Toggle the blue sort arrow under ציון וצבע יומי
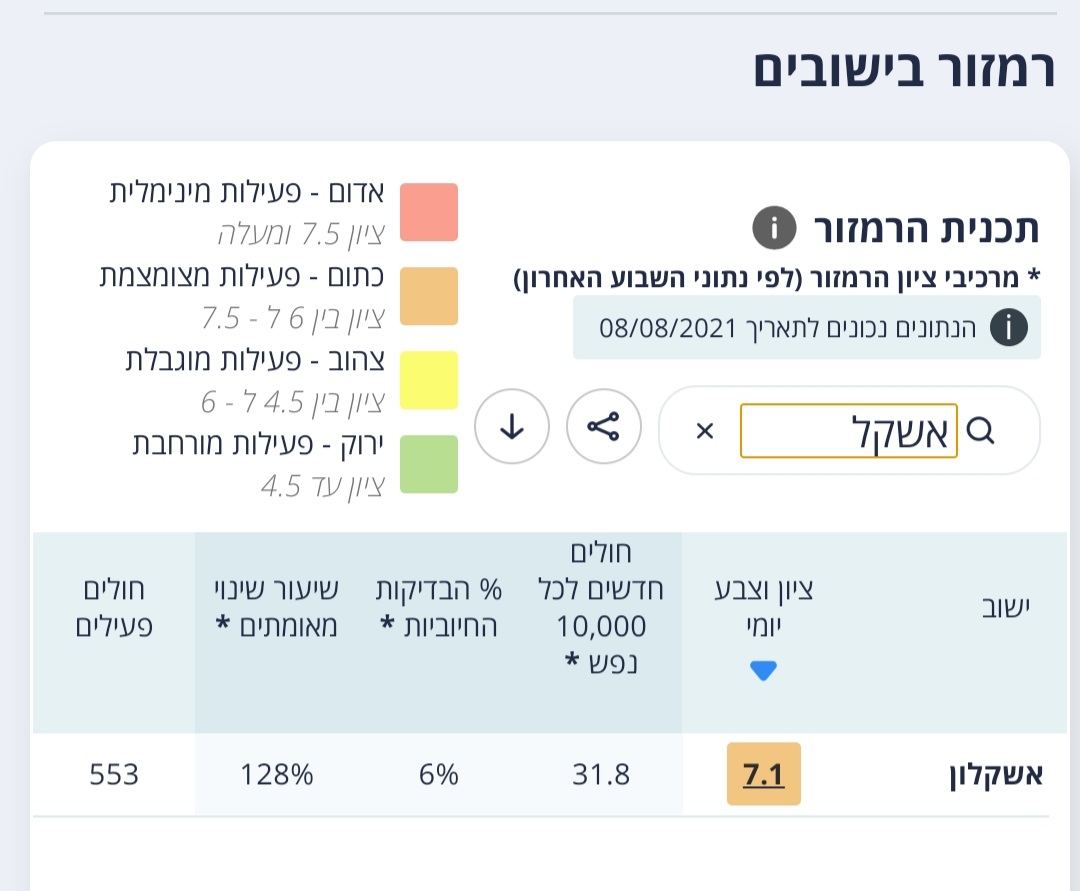 pyautogui.click(x=763, y=670)
